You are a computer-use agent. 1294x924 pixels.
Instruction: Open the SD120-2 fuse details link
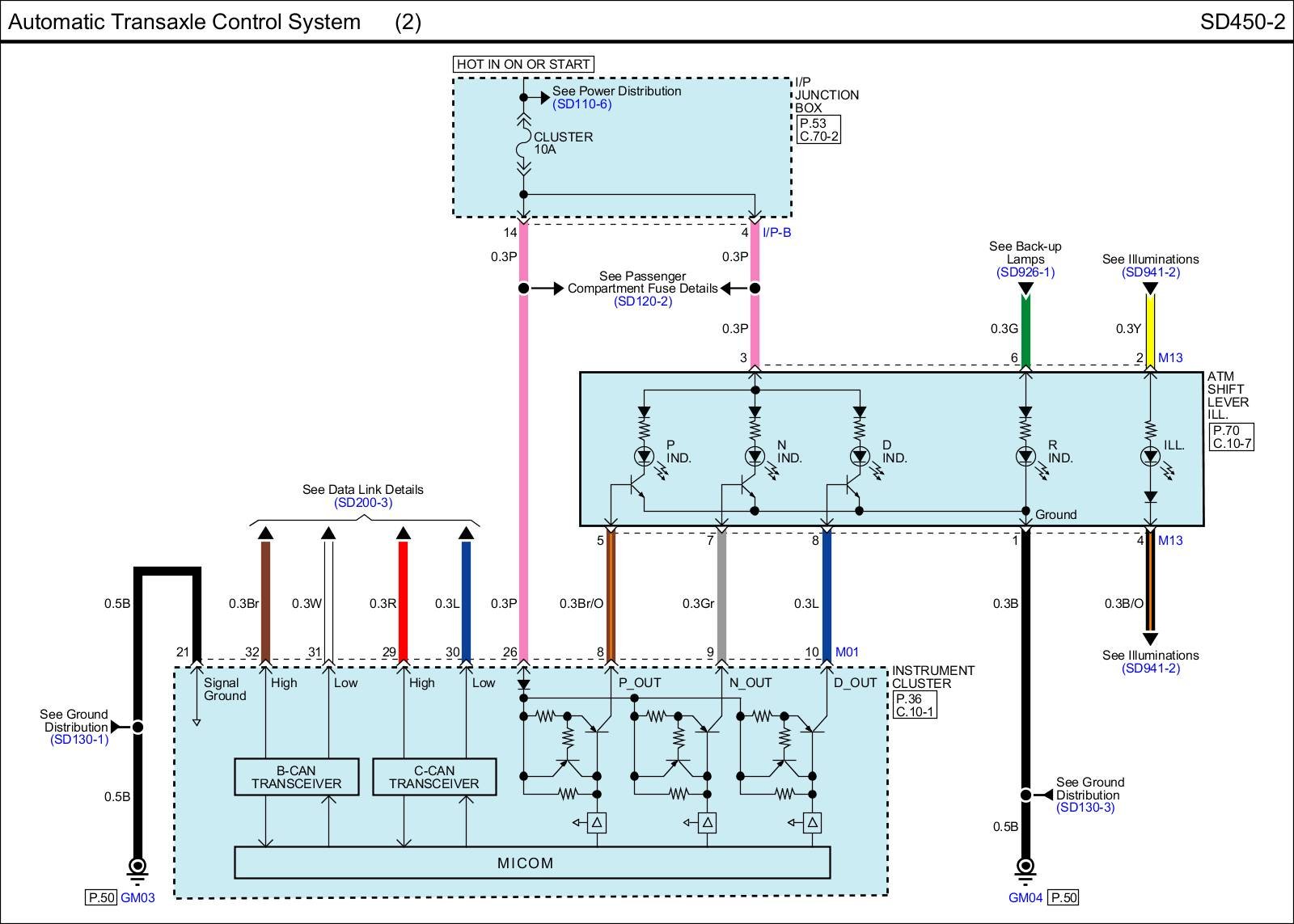pos(642,302)
